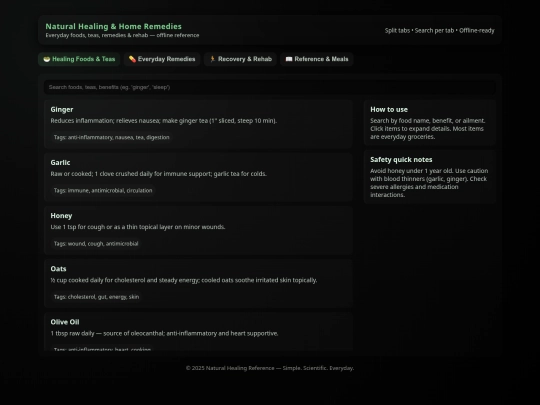Click the '1 tbsp raw daily' olive oil description

click(164, 333)
